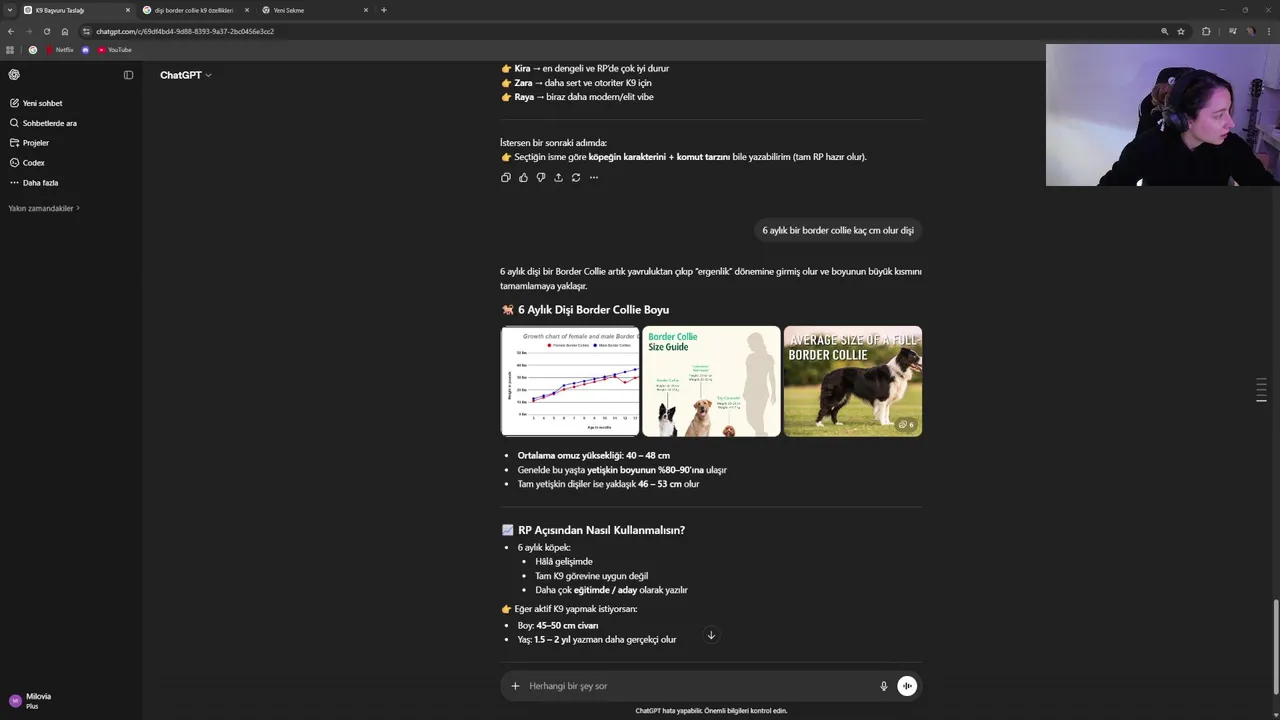Copy the response with the copy icon

click(505, 177)
